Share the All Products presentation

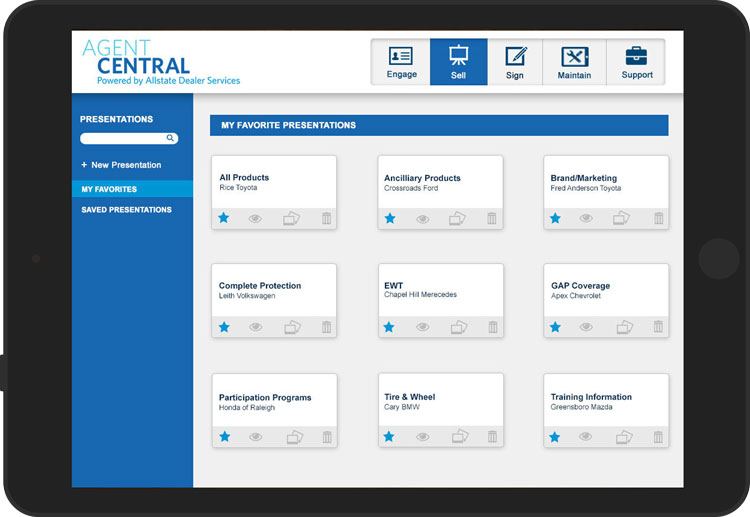(x=291, y=218)
